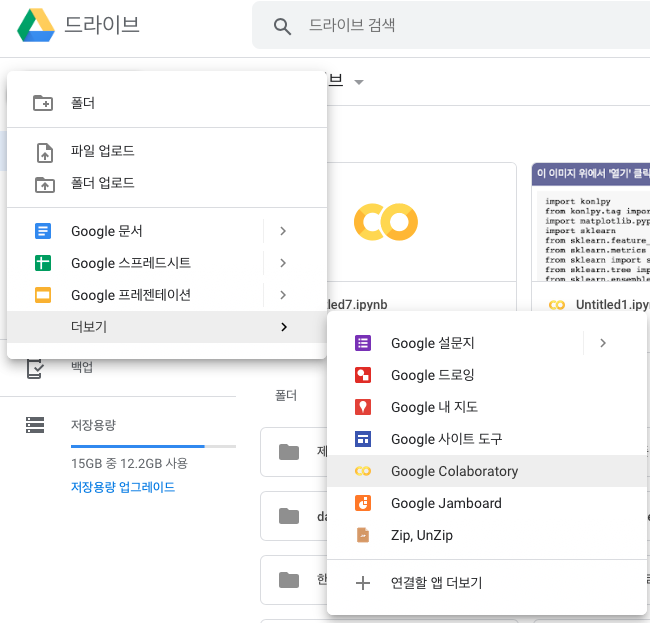Select Google Jamboard in submenu
Image resolution: width=650 pixels, height=623 pixels.
click(x=487, y=503)
